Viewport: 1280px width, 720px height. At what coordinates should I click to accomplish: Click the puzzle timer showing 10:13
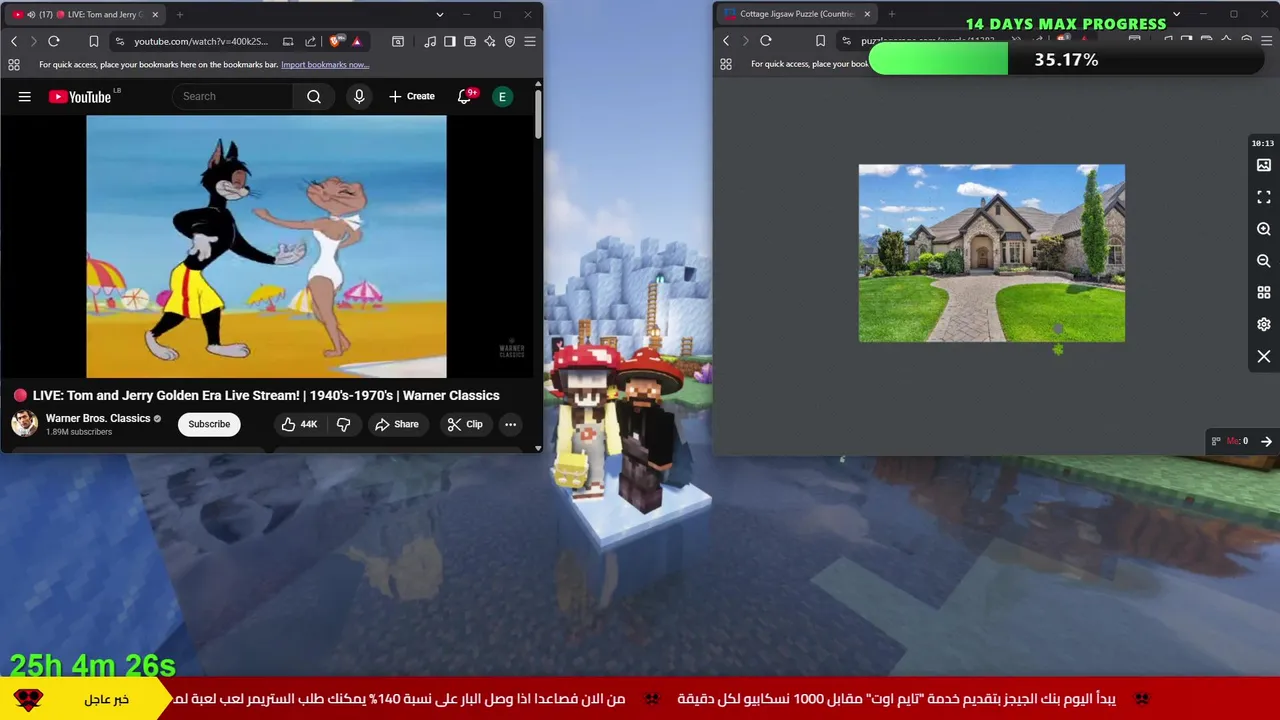[x=1263, y=143]
